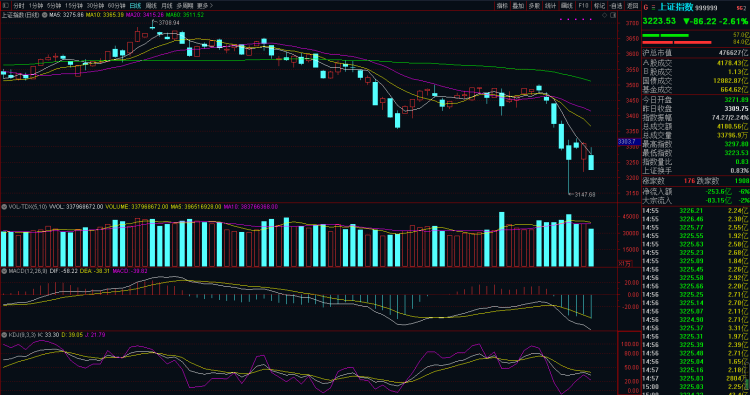Click the 国债成交 row
The image size is (750, 395).
tap(695, 81)
